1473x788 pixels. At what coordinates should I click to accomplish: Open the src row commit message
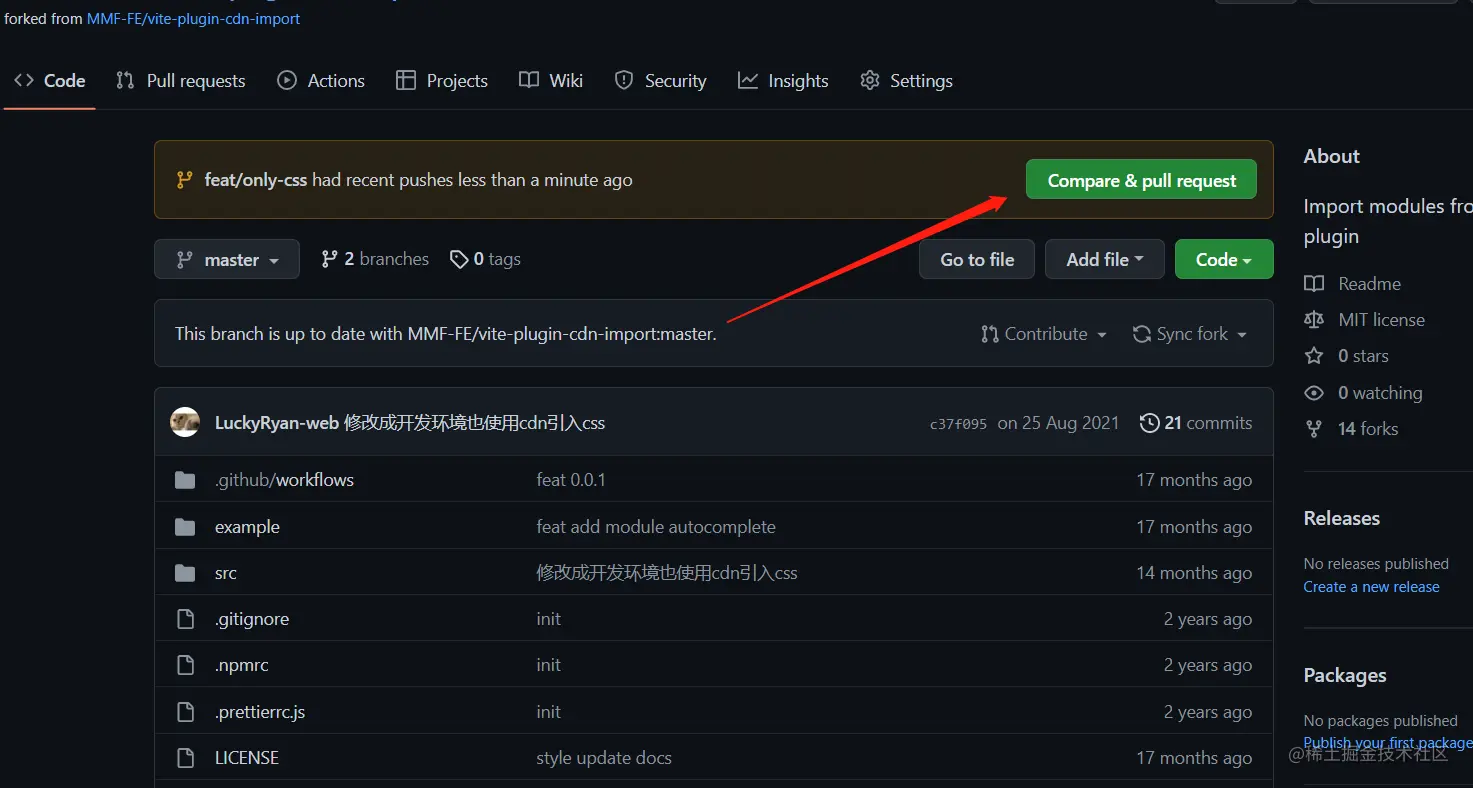[667, 573]
